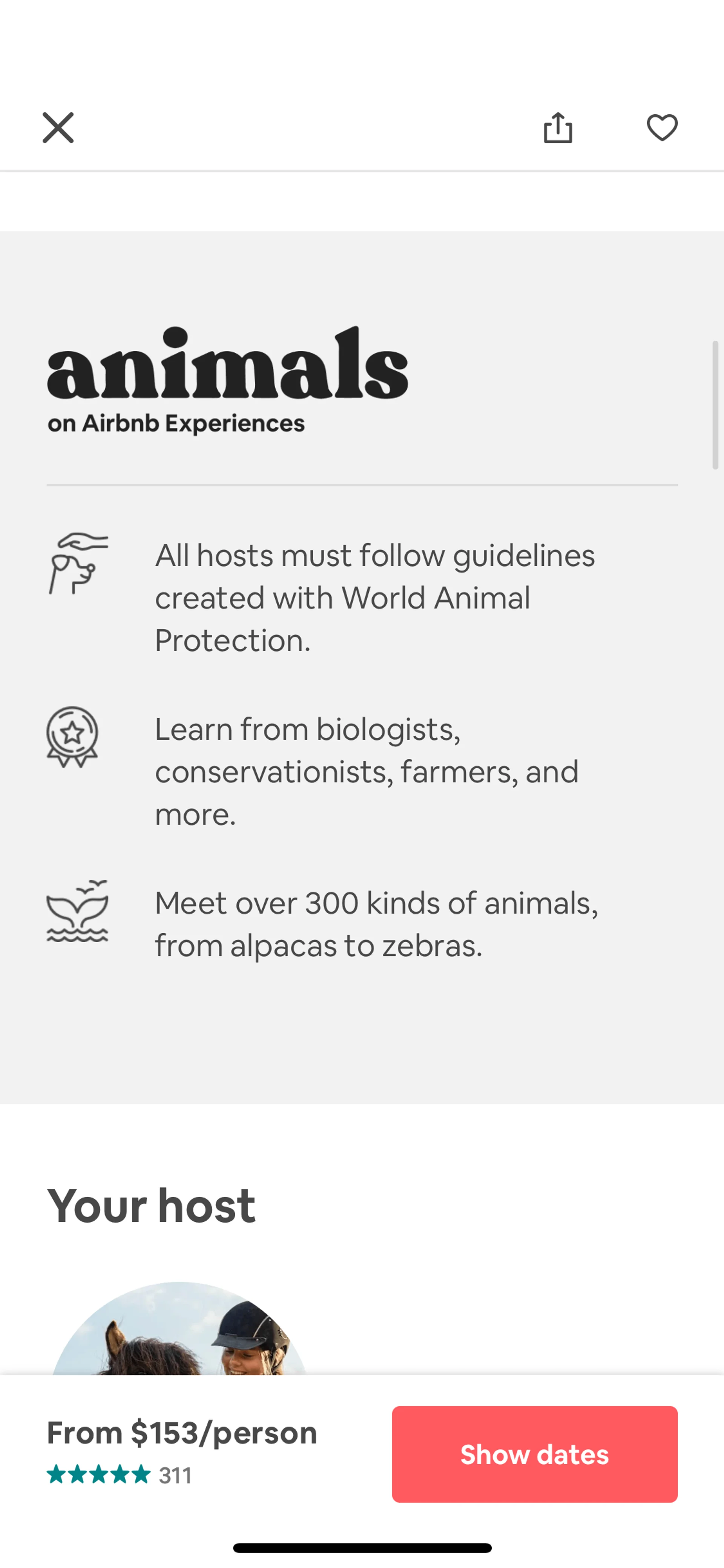Screen dimensions: 724x1568
Task: Close the experience details page
Action: tap(58, 128)
